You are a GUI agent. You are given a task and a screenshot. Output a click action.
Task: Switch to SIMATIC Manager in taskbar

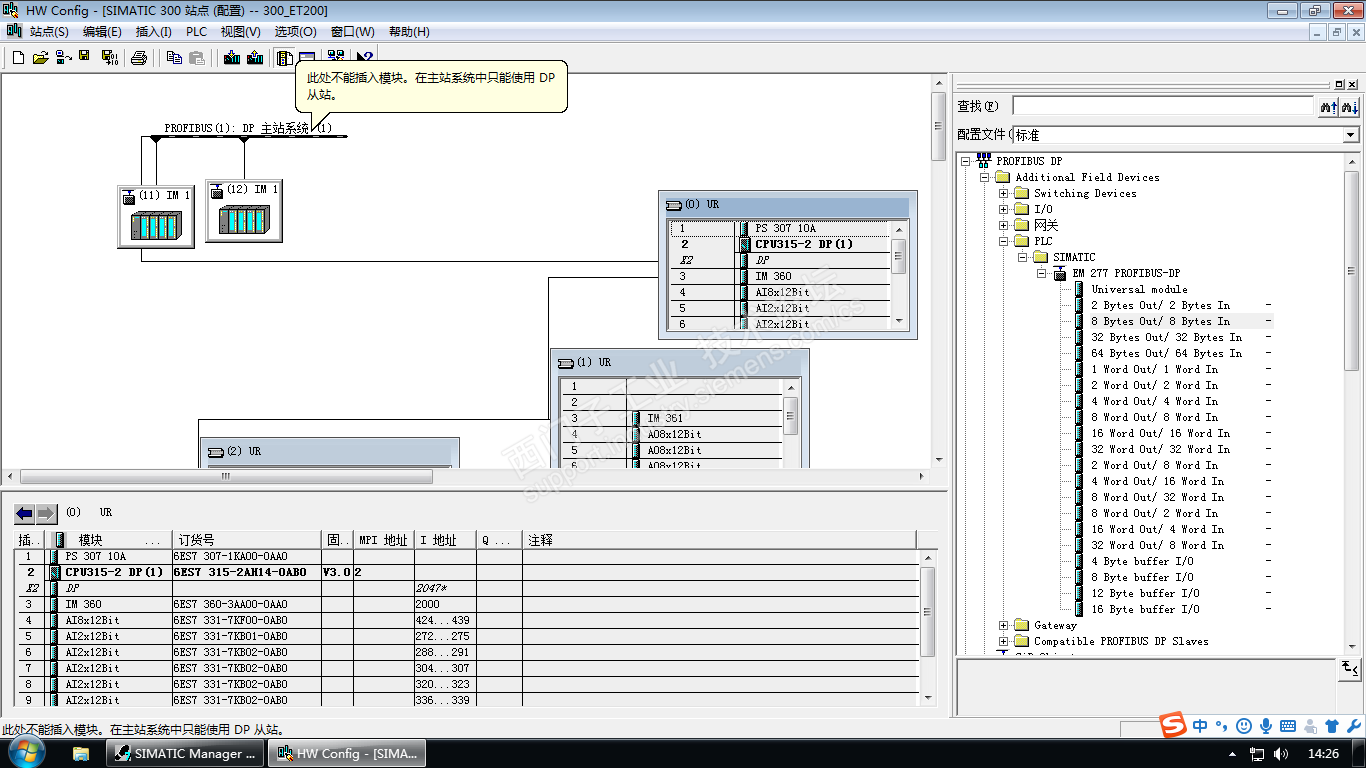click(x=185, y=753)
